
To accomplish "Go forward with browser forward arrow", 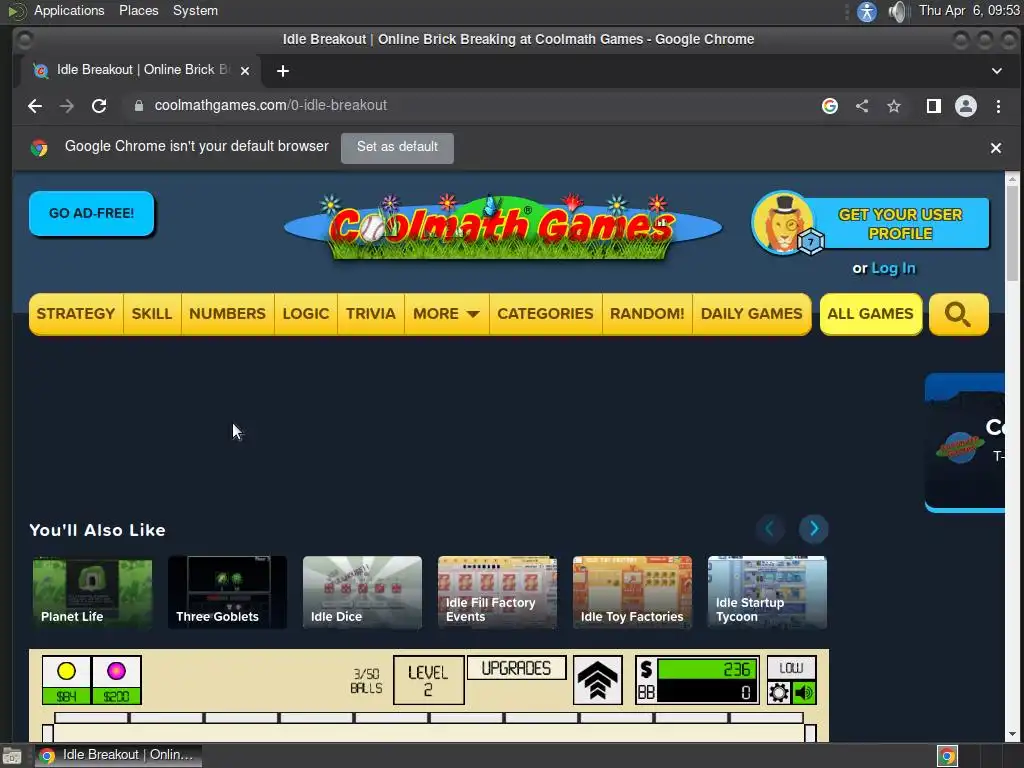I will pos(67,106).
